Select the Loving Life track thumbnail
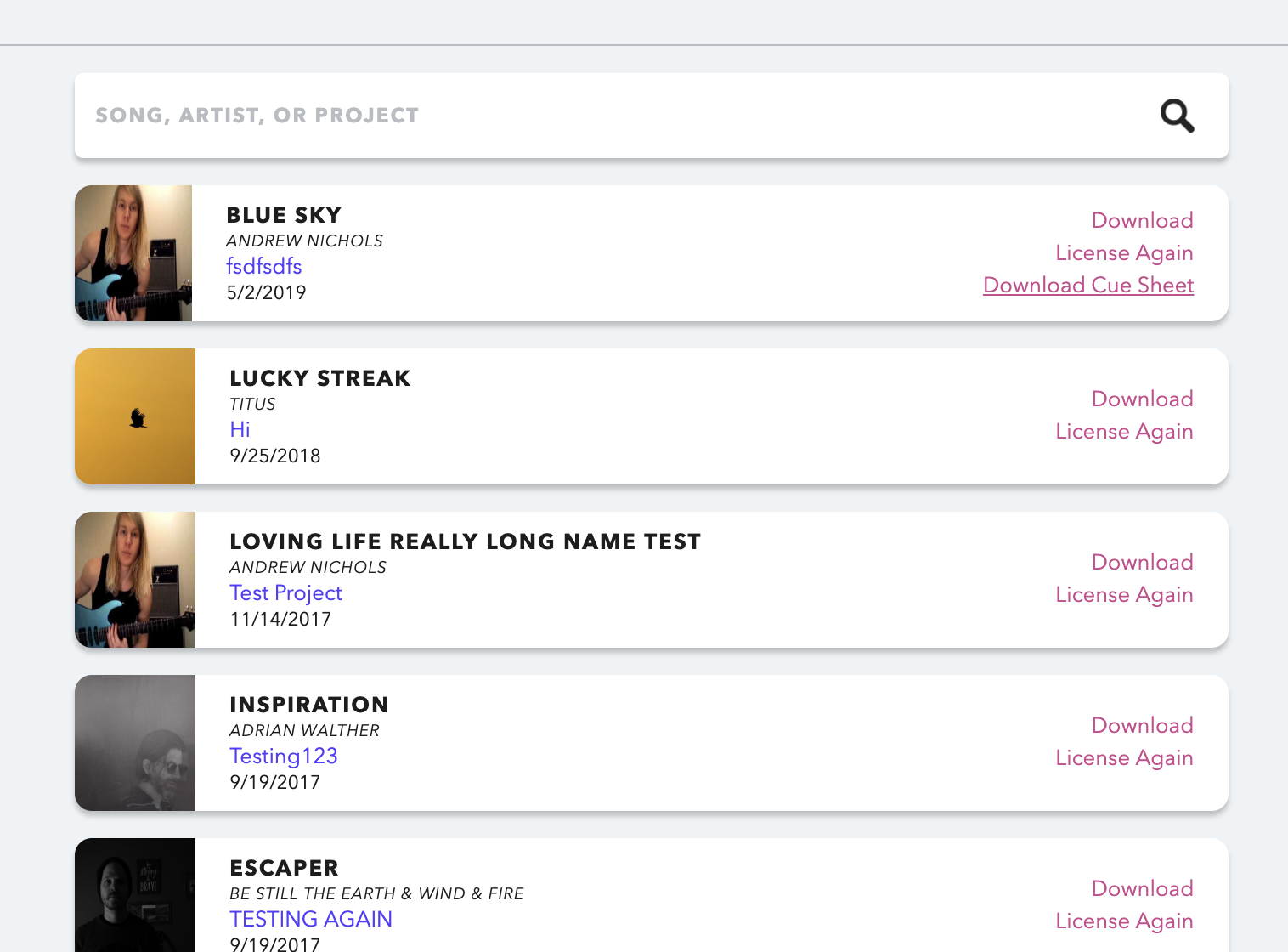1288x952 pixels. (x=135, y=580)
